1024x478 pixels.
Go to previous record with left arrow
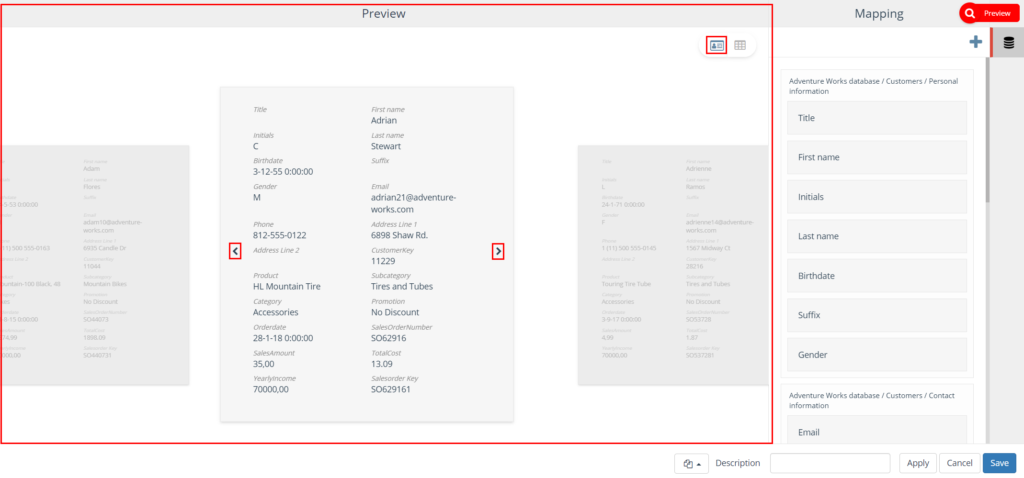(235, 252)
